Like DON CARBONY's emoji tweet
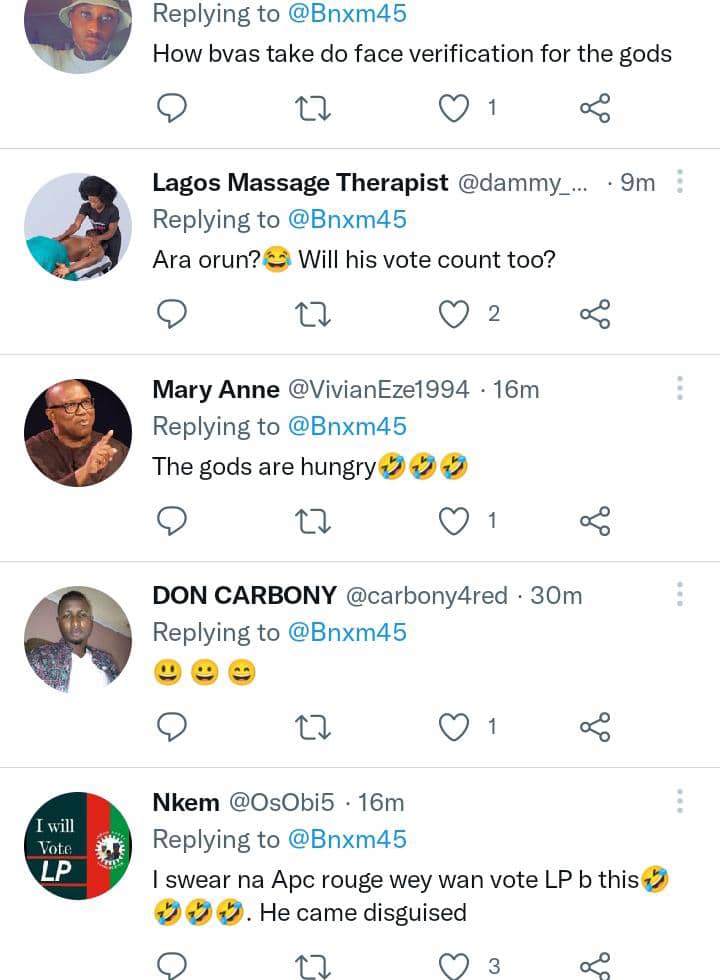This screenshot has width=720, height=980. pos(455,727)
